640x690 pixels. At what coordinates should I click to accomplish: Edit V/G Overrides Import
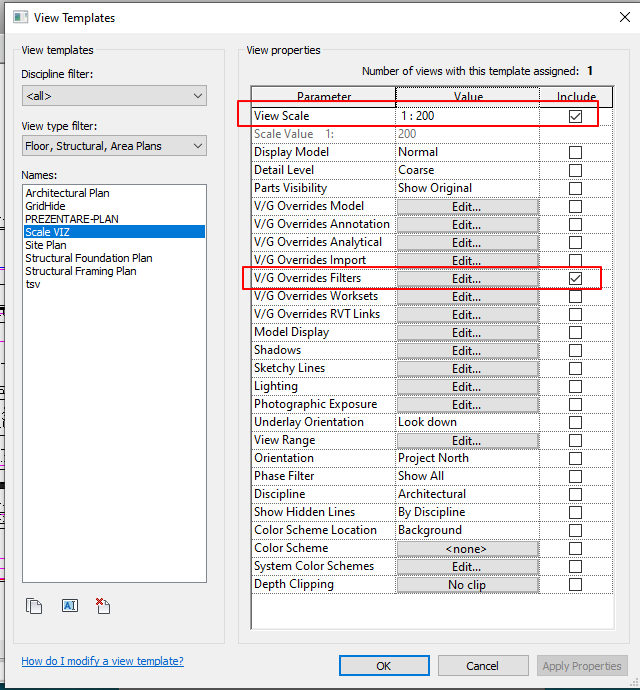coord(467,261)
